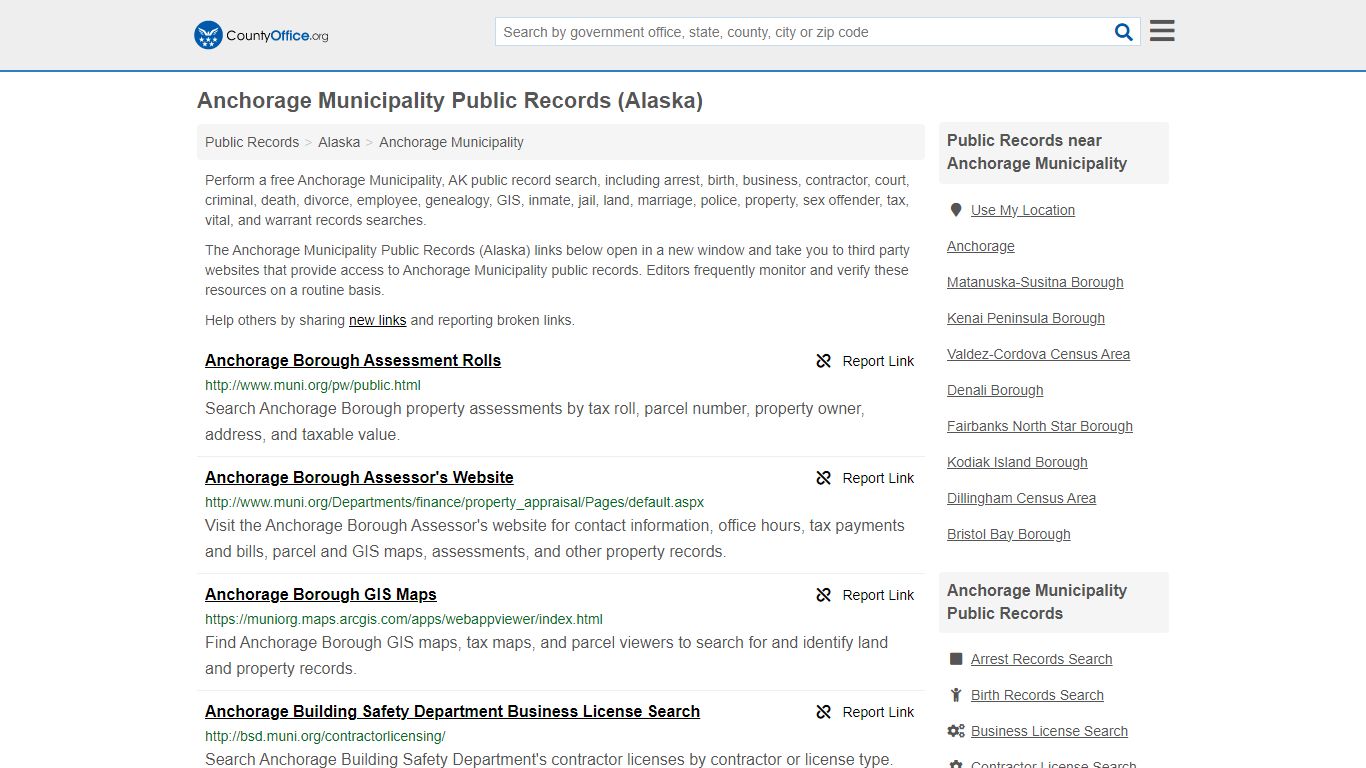Screen dimensions: 1366x768
Task: Open Anchorage Borough Assessor's Website
Action: (359, 478)
